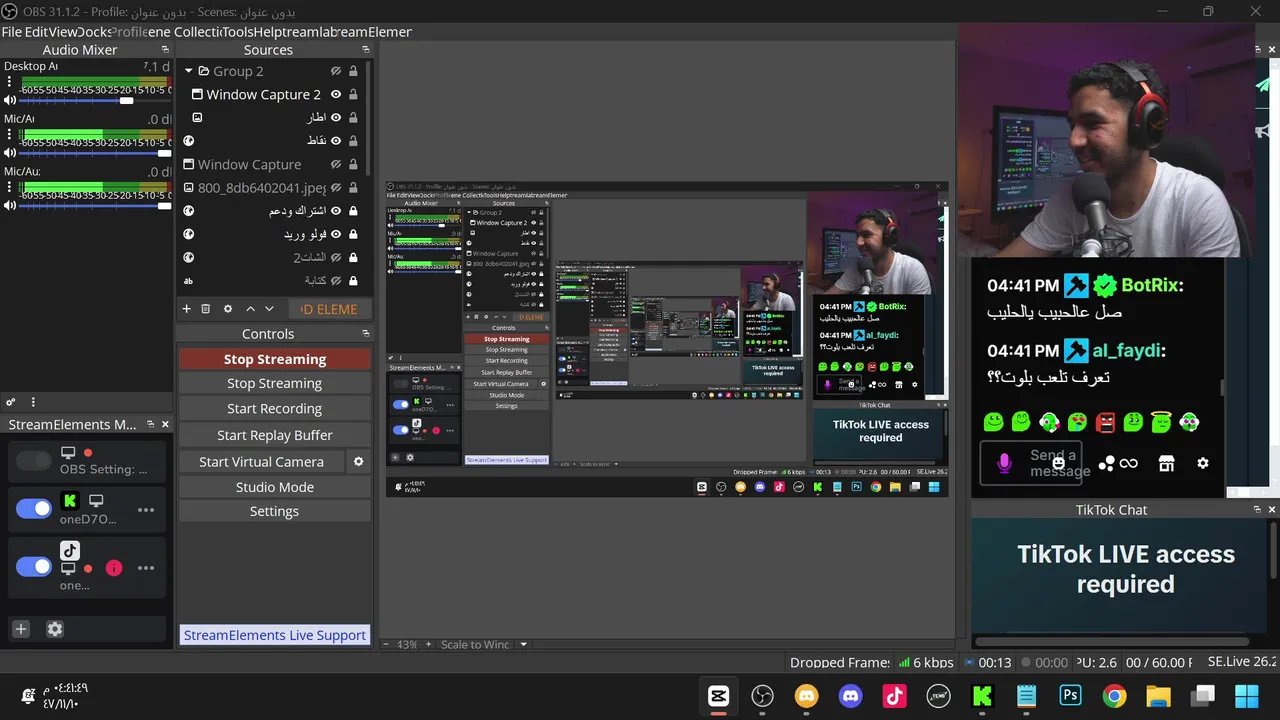Click the purple microphone icon in chat

tap(1005, 463)
